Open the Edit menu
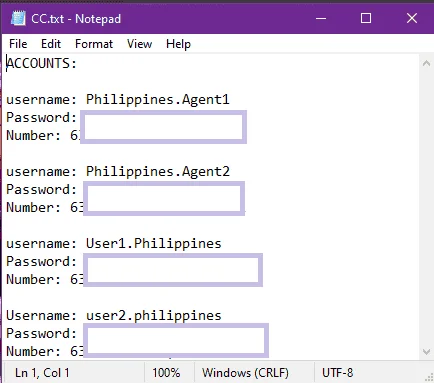Image resolution: width=434 pixels, height=383 pixels. [x=51, y=44]
